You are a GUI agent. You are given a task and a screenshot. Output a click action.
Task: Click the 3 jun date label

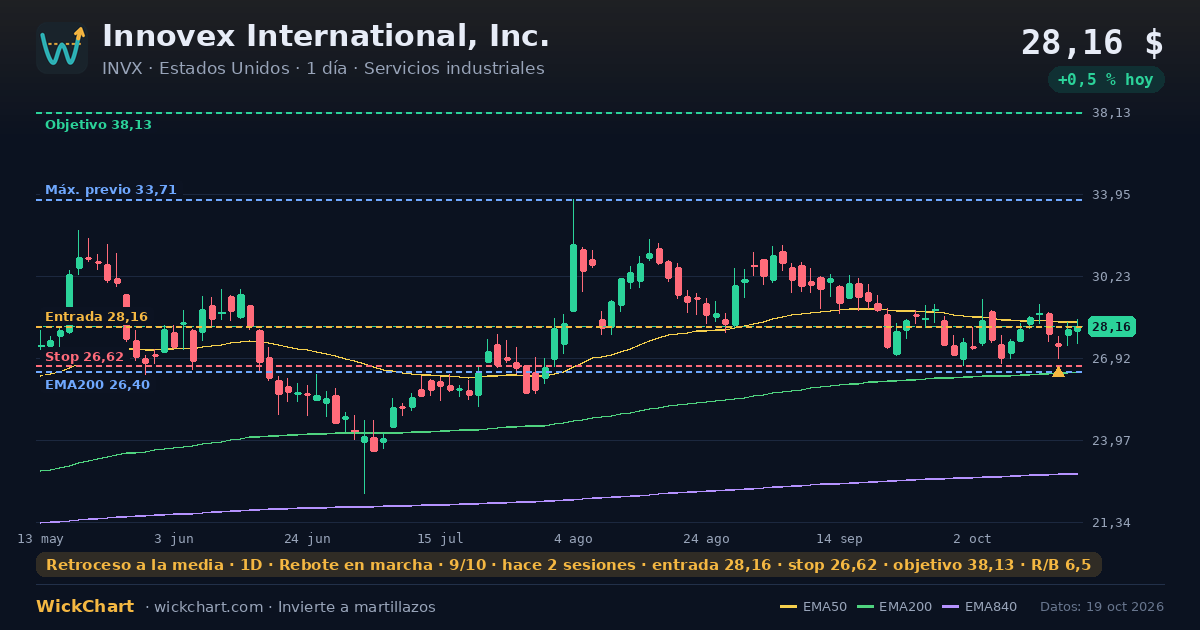click(x=174, y=539)
